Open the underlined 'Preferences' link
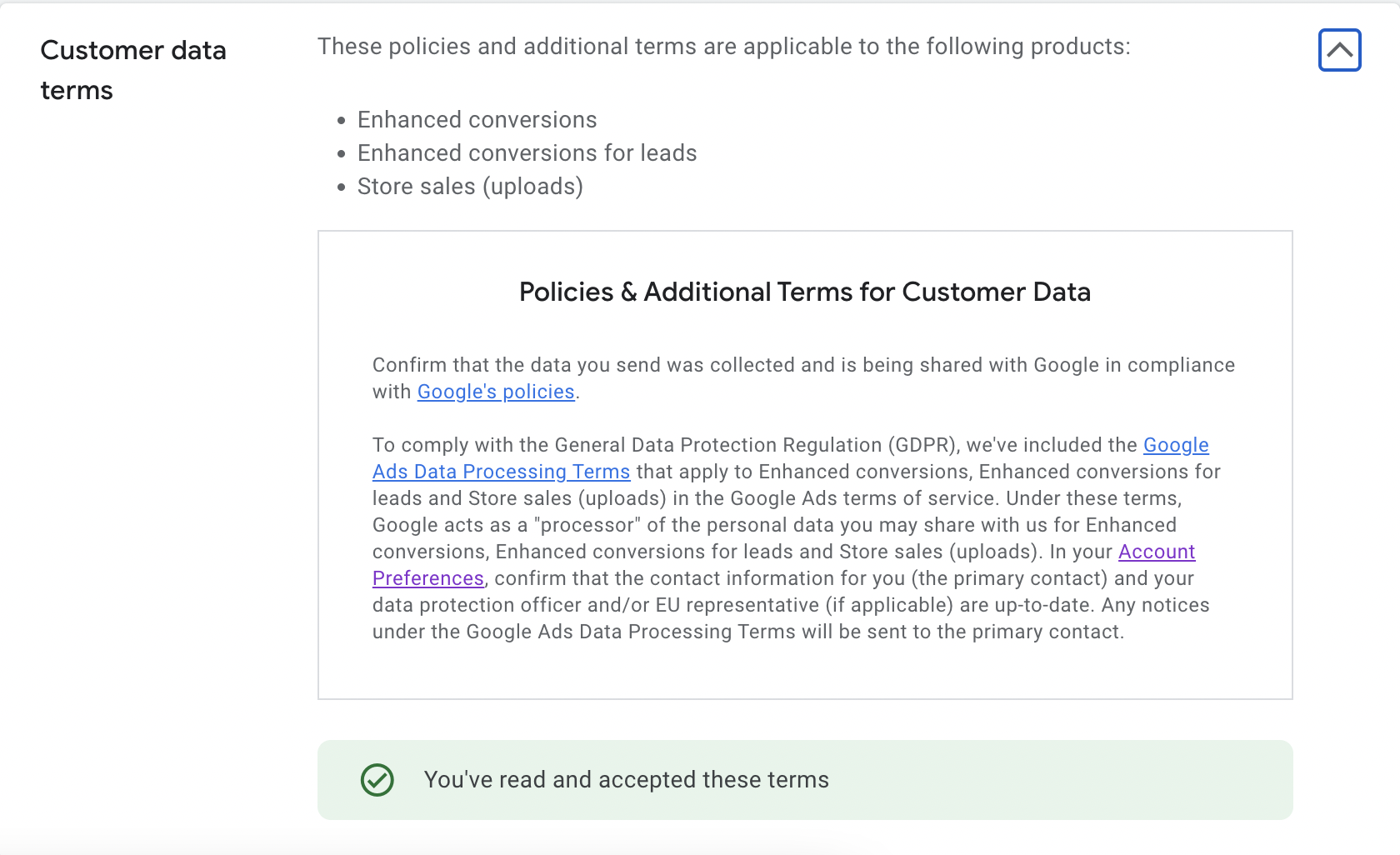Viewport: 1400px width, 855px height. click(x=428, y=578)
